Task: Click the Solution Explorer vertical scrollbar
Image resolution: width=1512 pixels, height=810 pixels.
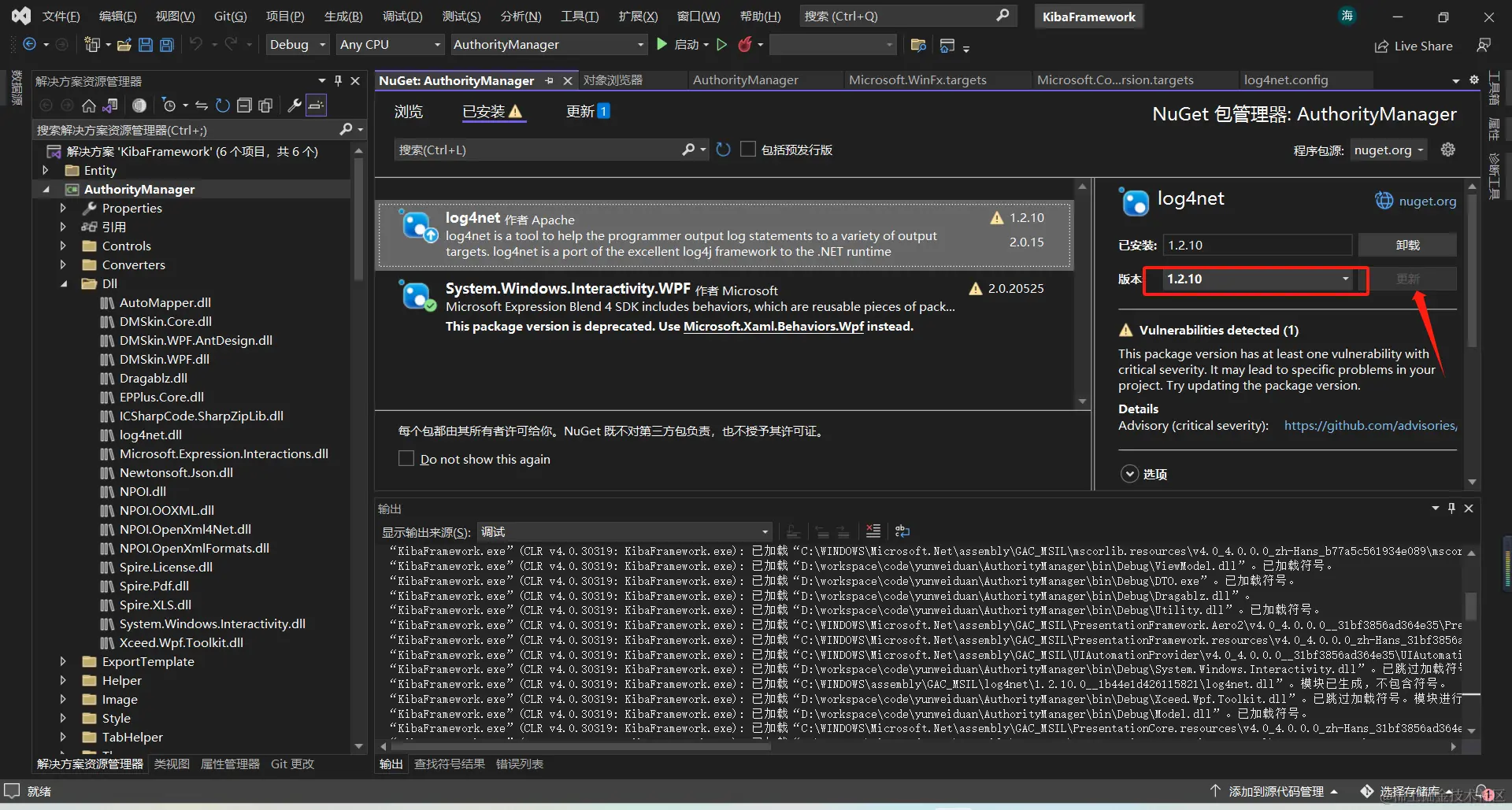Action: pyautogui.click(x=359, y=220)
